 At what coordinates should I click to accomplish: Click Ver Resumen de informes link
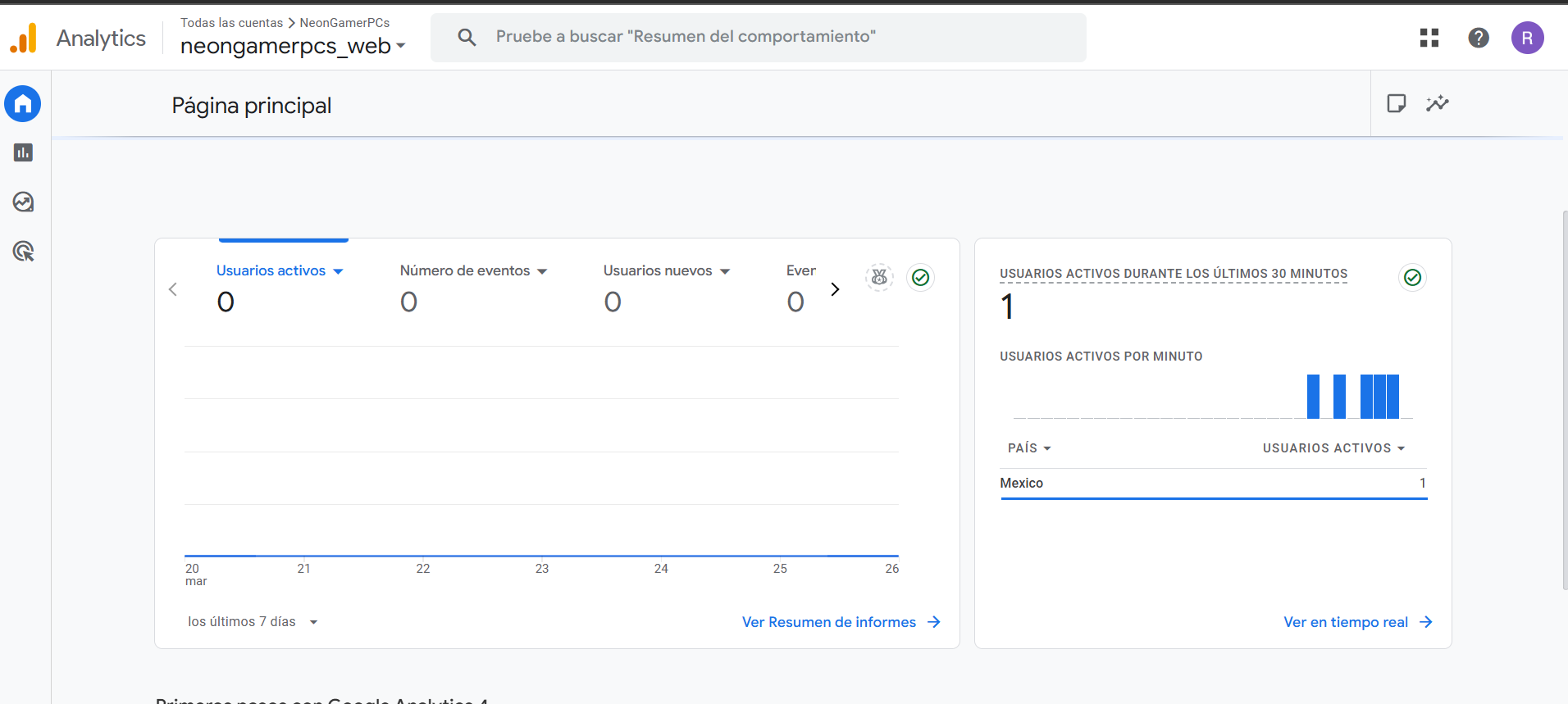coord(828,622)
